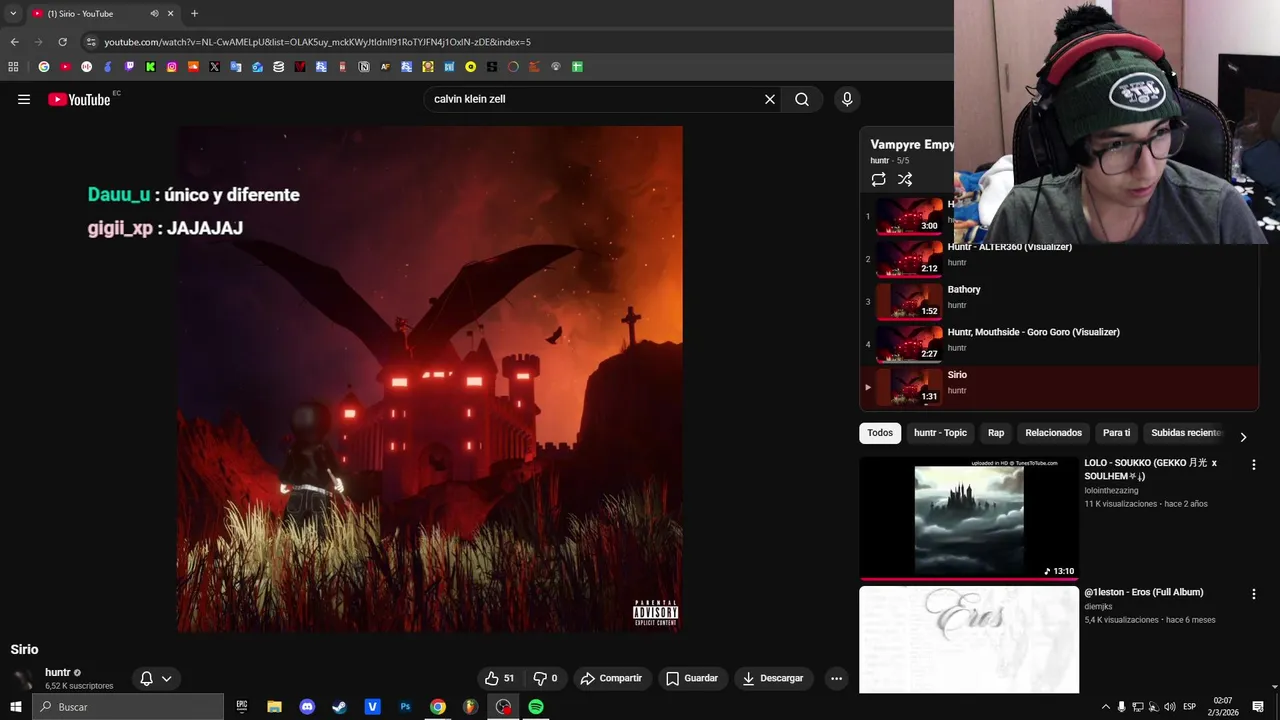
Task: Toggle shuffle on the playlist
Action: pyautogui.click(x=905, y=179)
